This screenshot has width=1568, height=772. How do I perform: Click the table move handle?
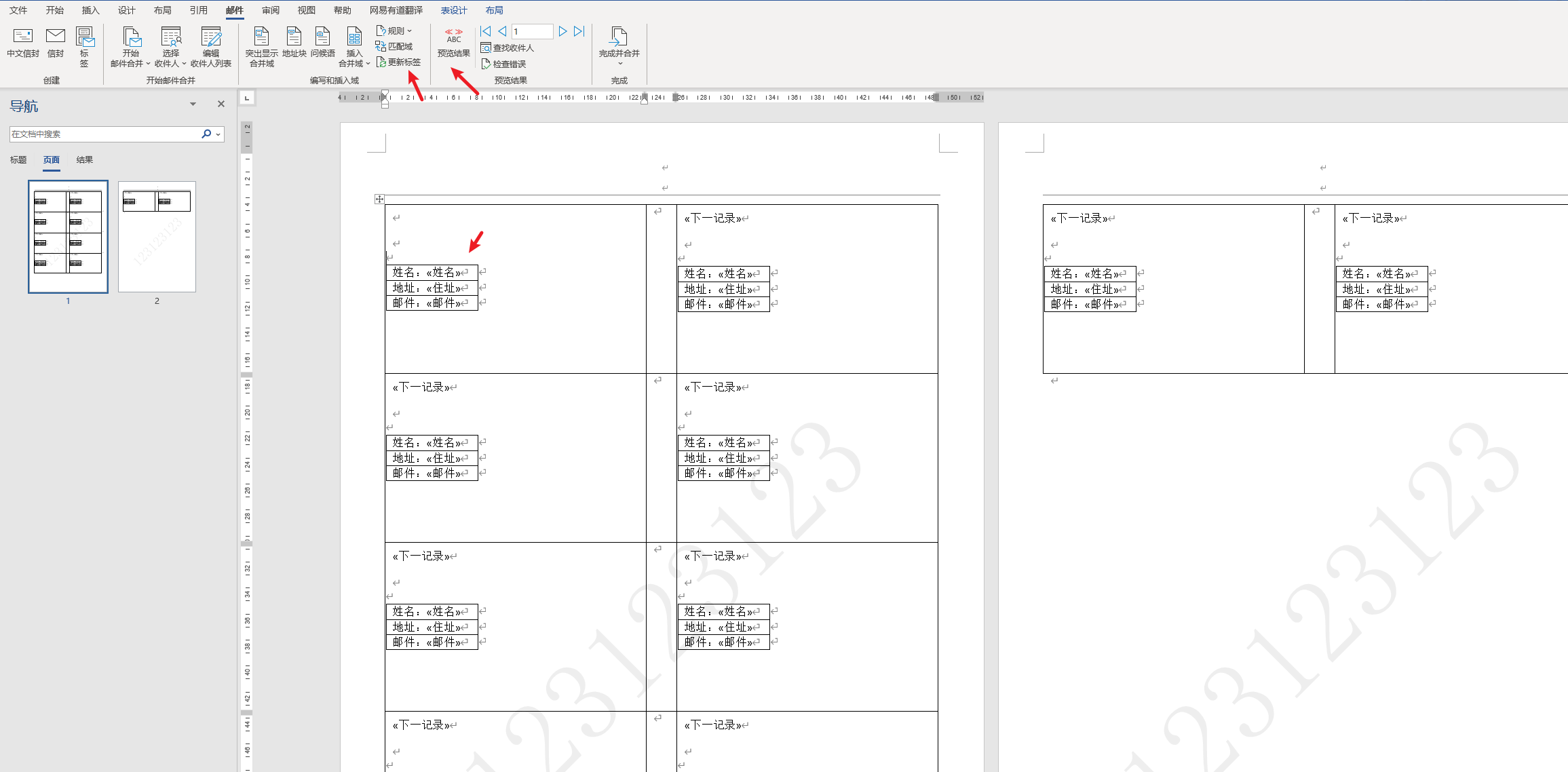tap(379, 199)
